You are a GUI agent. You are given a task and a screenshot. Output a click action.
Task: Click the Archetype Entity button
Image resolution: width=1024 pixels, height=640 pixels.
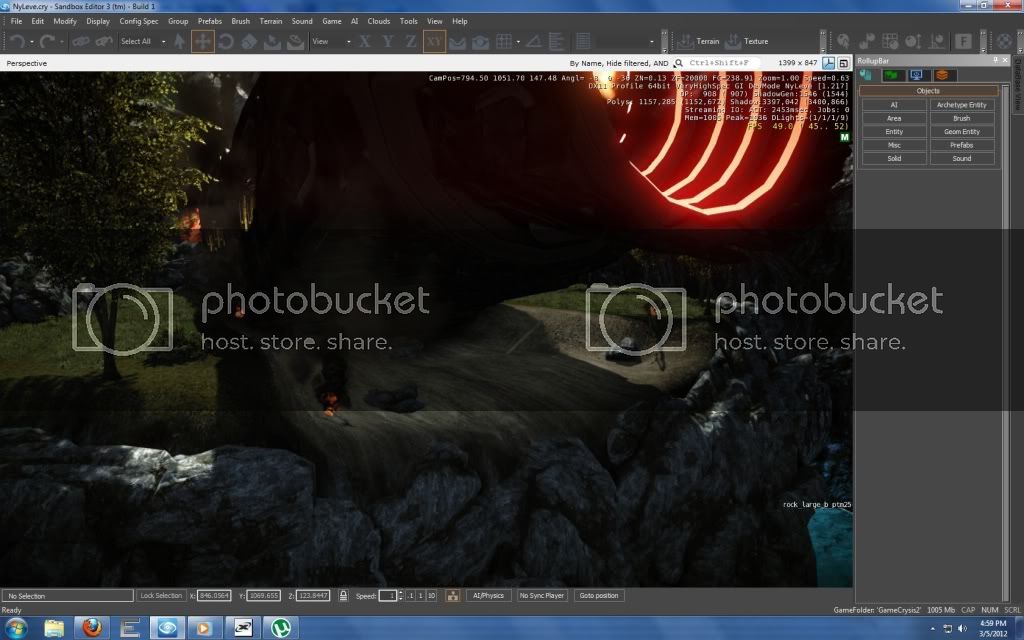[x=961, y=104]
